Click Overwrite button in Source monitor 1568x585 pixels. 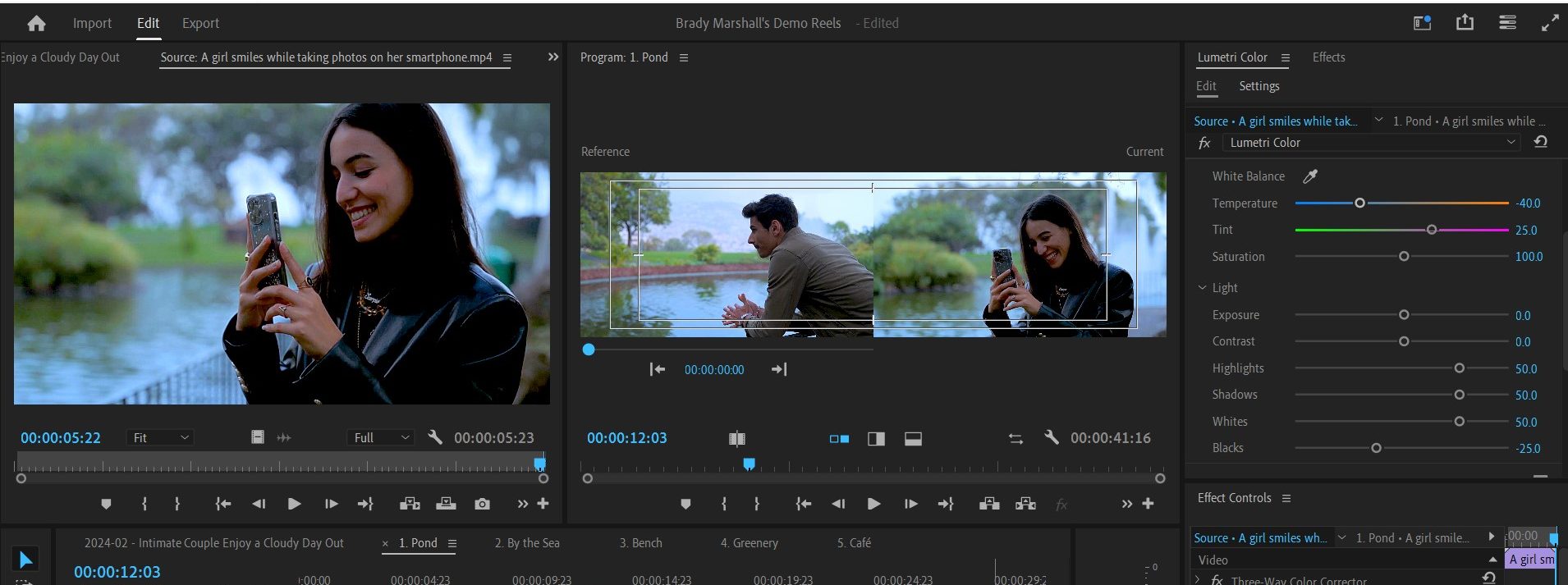(x=446, y=504)
